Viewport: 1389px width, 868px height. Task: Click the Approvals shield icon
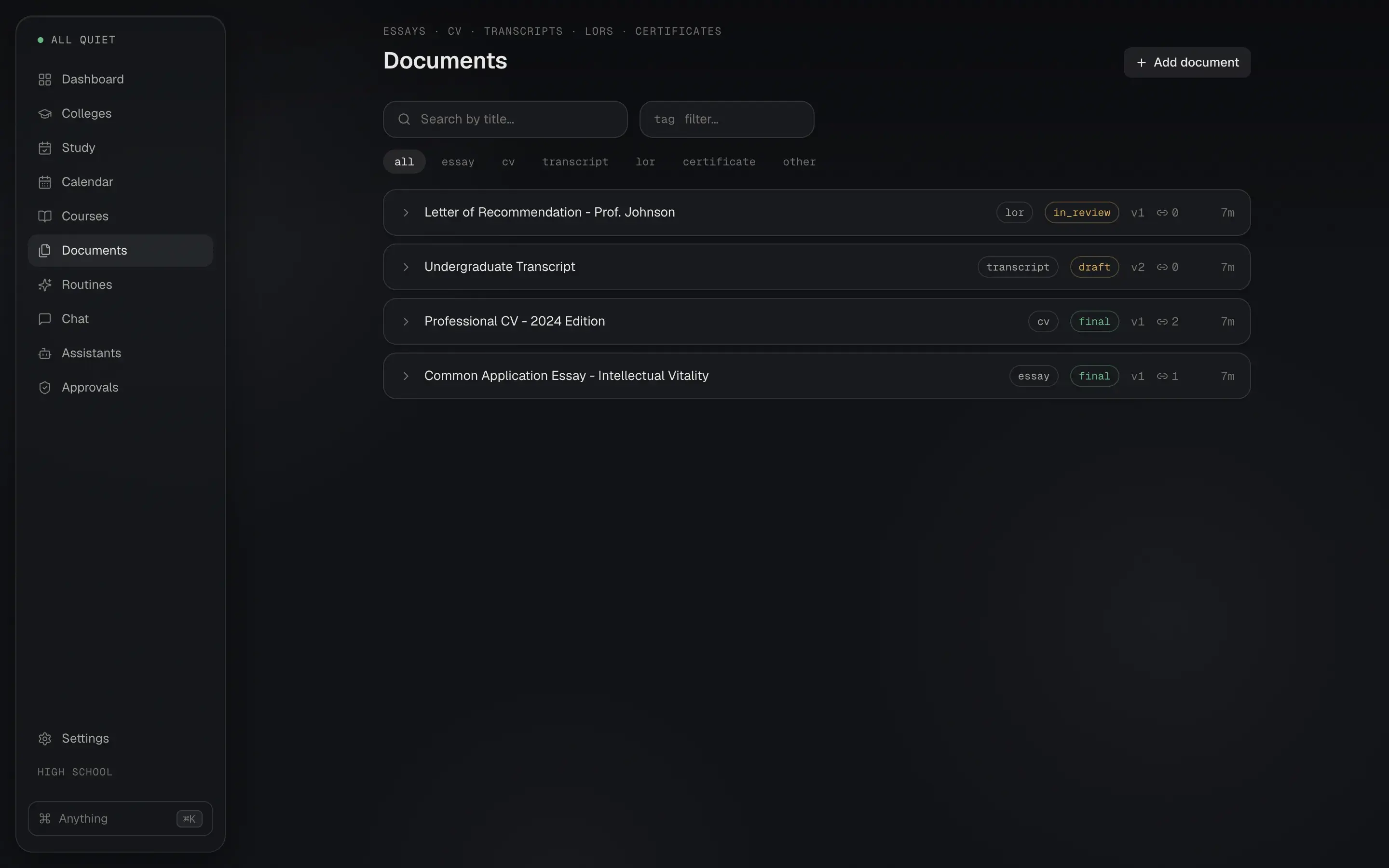(x=45, y=388)
